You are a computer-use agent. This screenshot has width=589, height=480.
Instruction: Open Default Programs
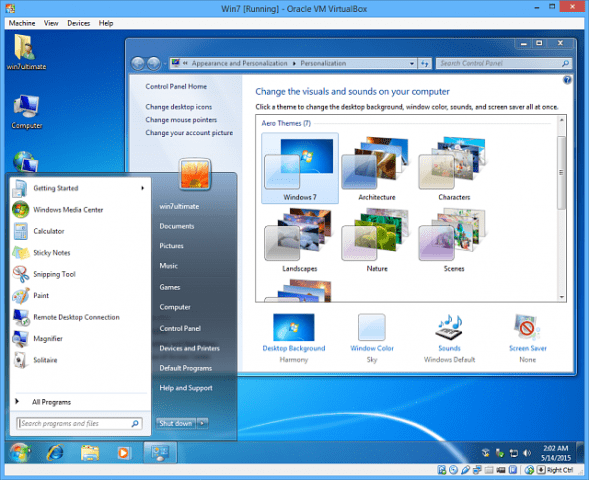(186, 368)
